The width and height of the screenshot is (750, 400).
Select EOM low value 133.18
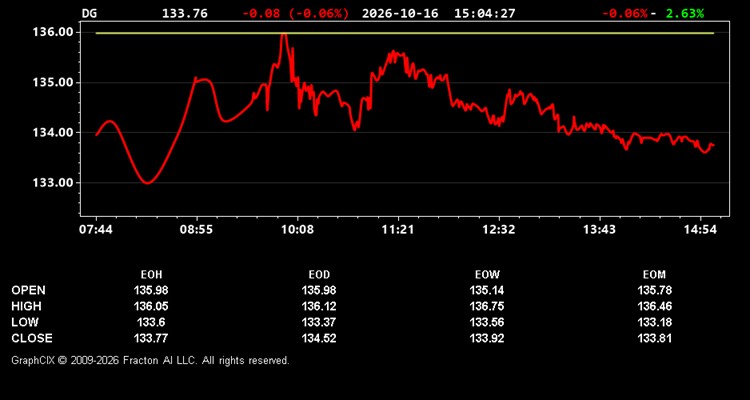(654, 322)
